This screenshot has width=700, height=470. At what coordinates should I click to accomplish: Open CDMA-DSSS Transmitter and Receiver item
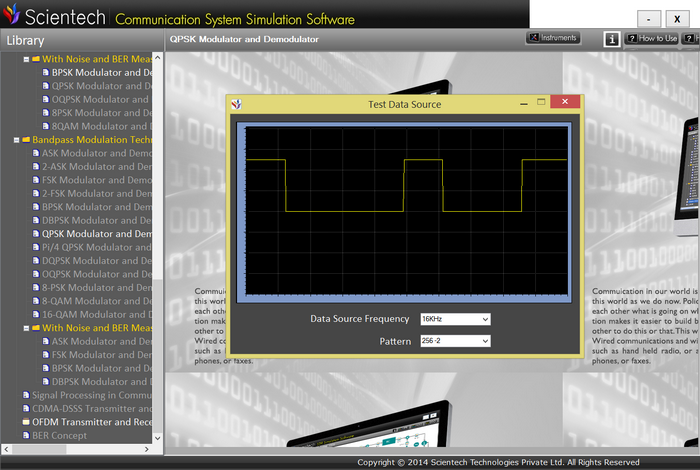click(x=92, y=408)
